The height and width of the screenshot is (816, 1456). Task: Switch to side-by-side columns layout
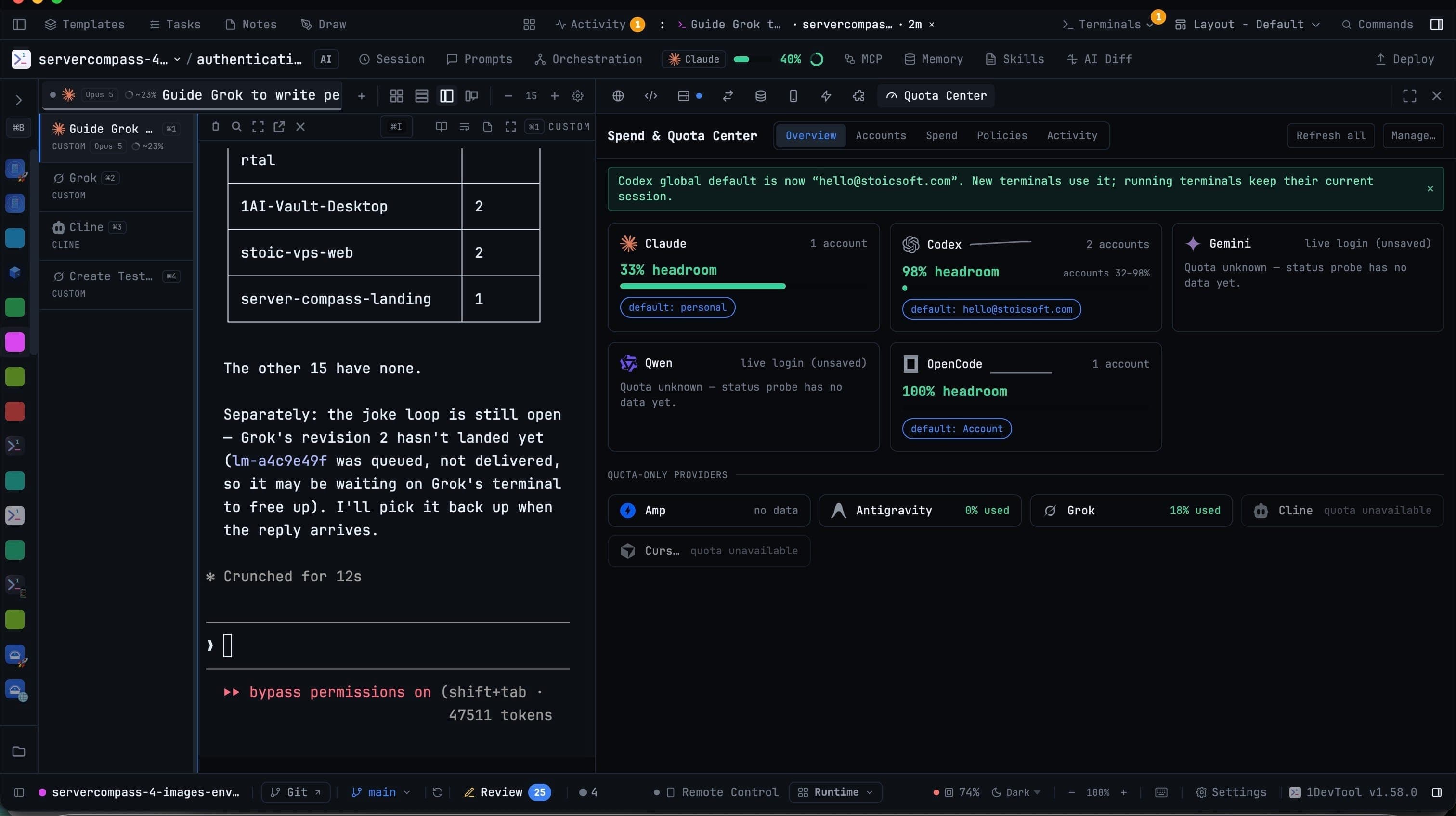point(446,96)
